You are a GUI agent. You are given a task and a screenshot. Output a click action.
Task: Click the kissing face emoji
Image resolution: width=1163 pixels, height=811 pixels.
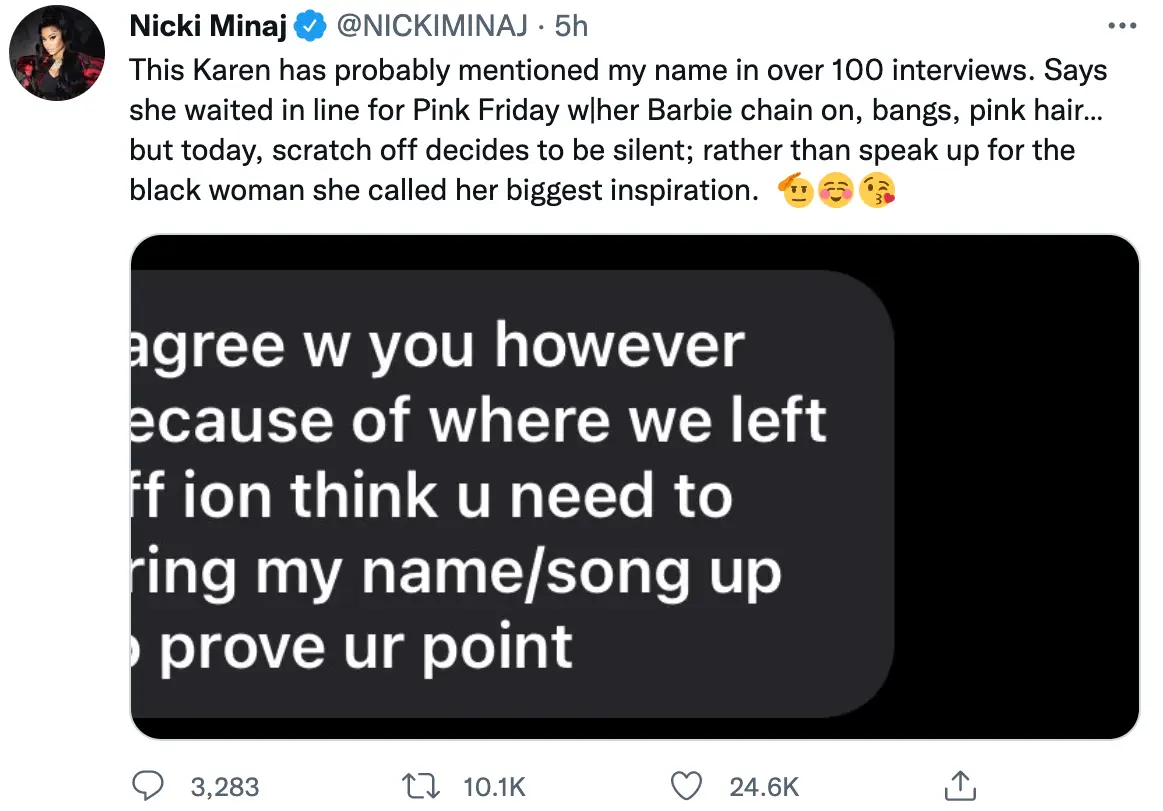click(876, 190)
